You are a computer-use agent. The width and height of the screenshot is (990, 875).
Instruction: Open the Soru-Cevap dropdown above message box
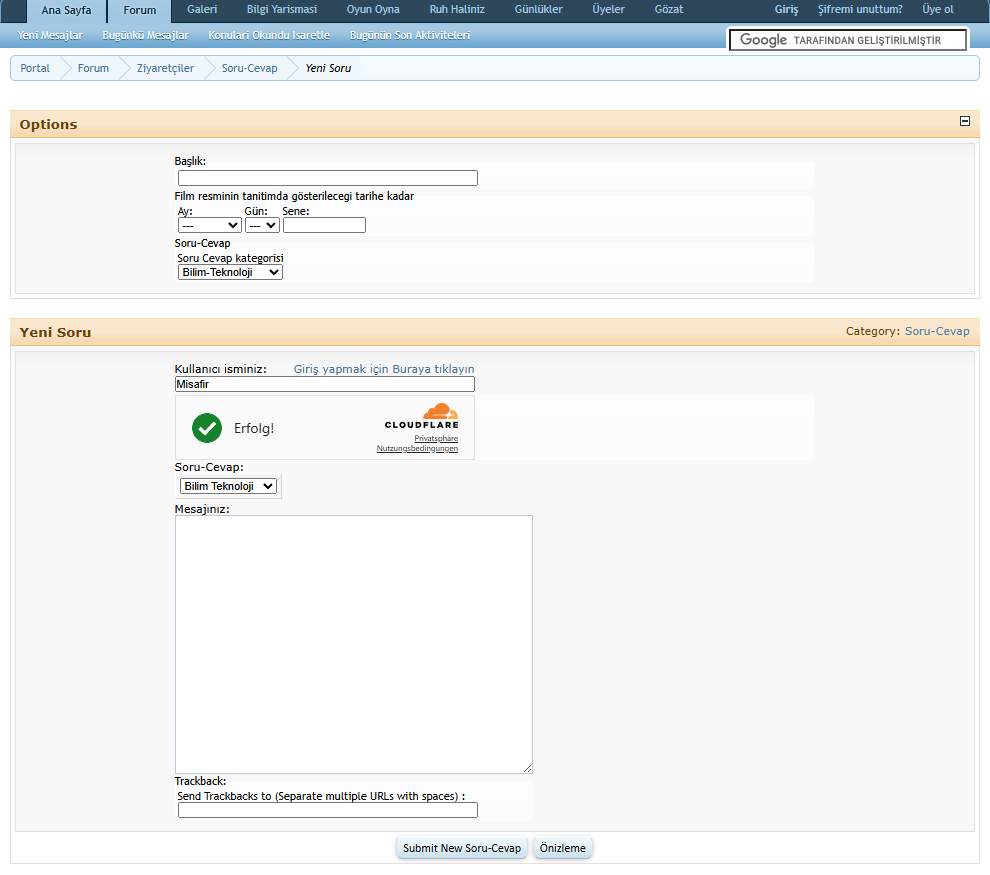pos(228,486)
